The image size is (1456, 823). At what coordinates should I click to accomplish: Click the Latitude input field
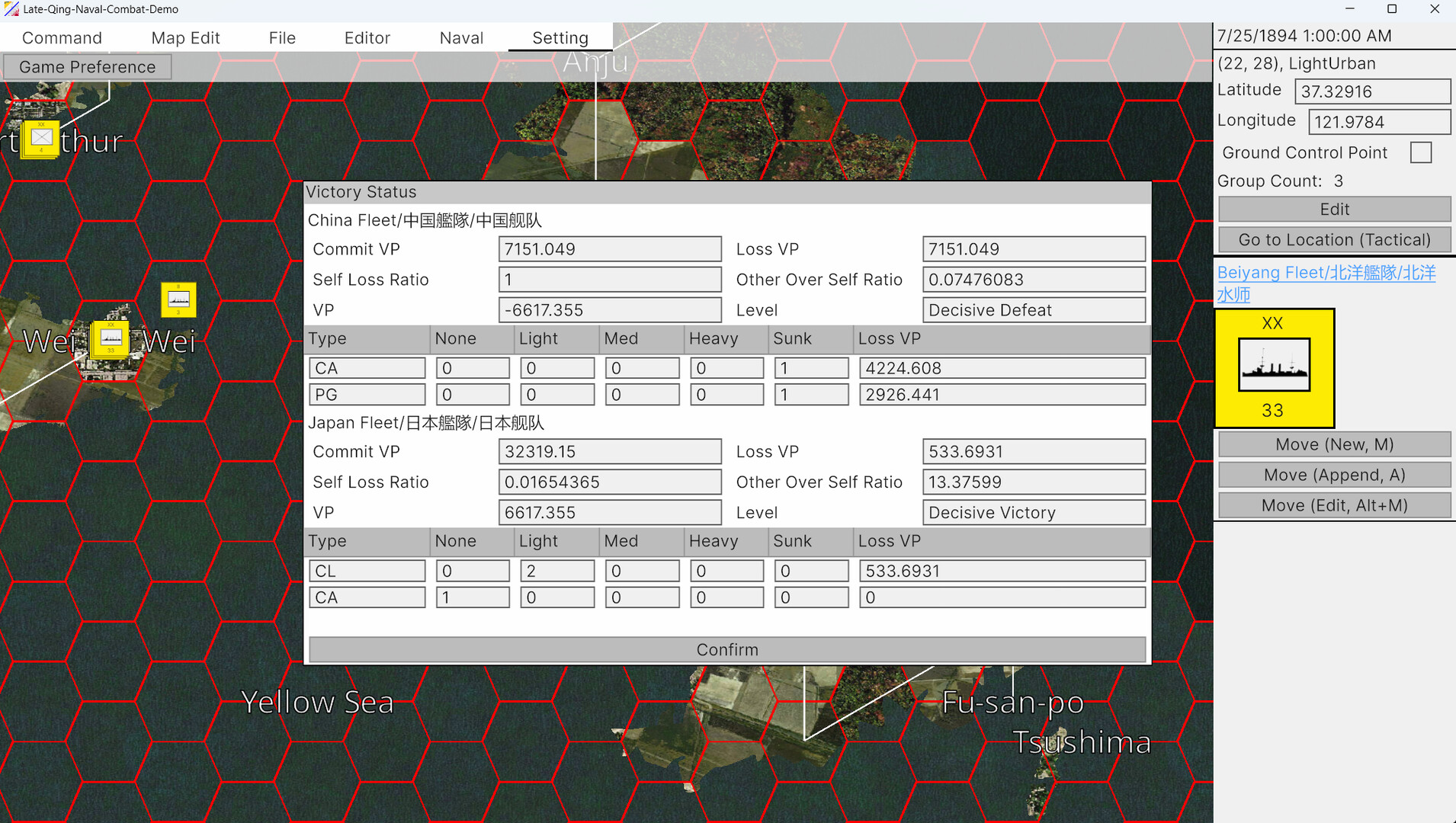click(x=1372, y=91)
